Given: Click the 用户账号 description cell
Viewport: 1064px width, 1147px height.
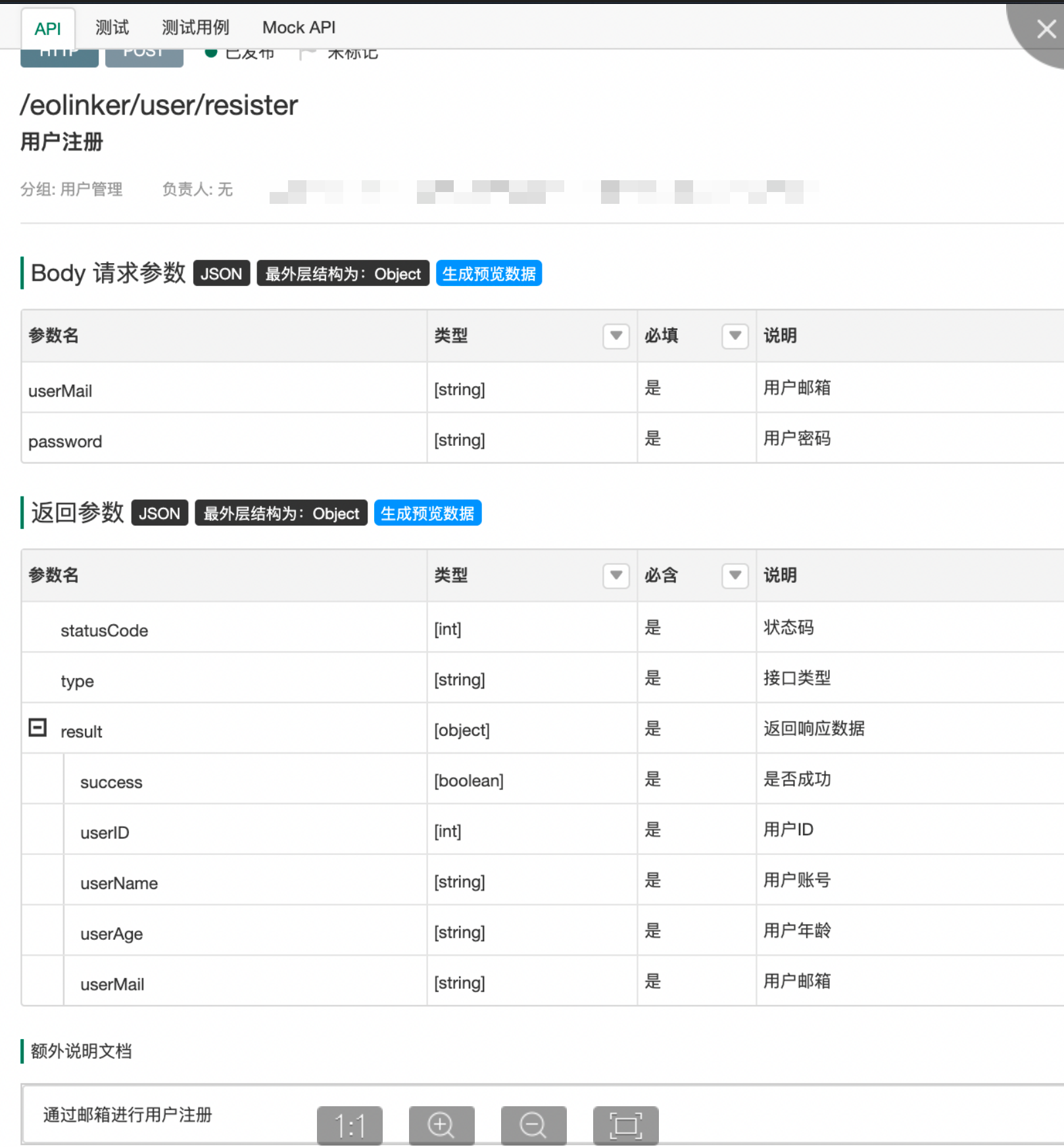Looking at the screenshot, I should [x=910, y=880].
